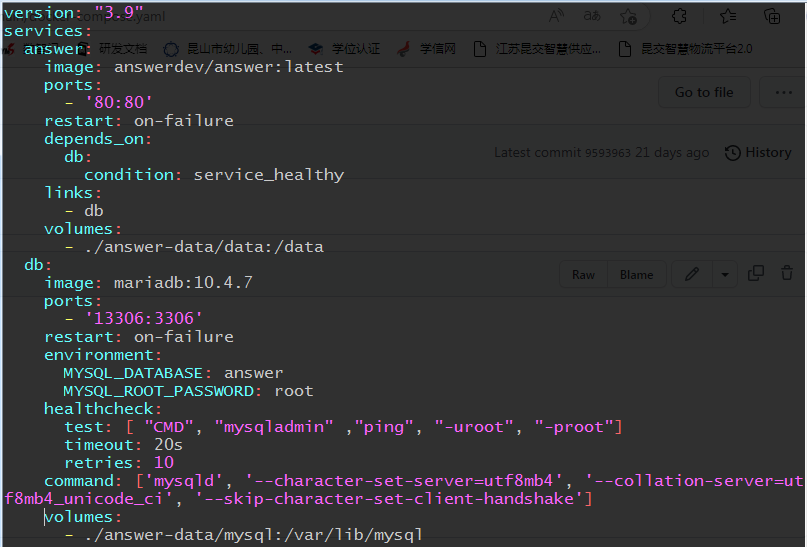Delete the file with the trash icon
This screenshot has width=807, height=547.
(787, 273)
